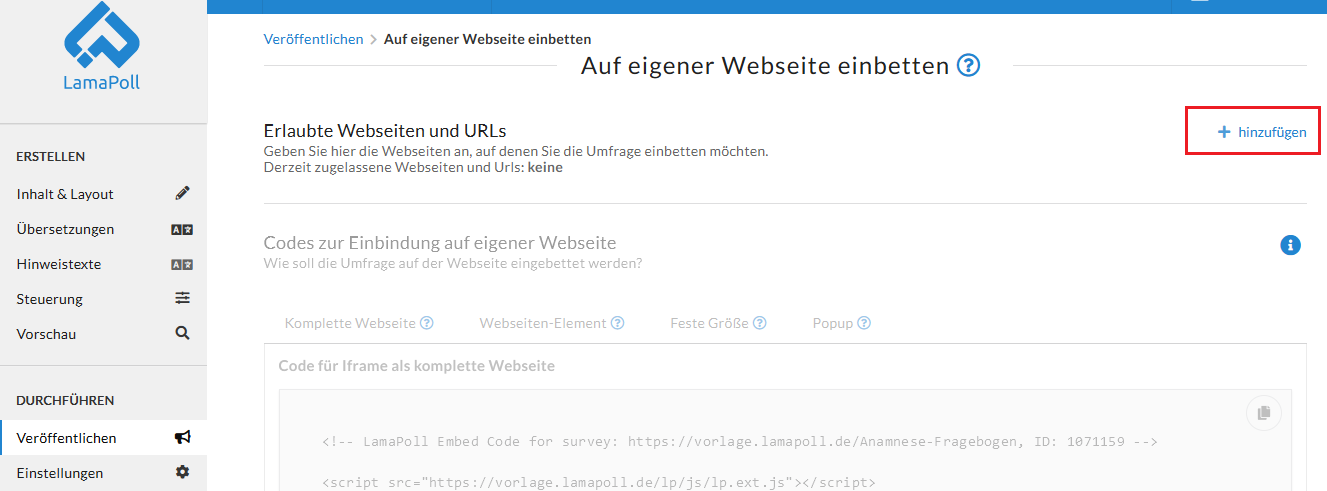The image size is (1327, 491).
Task: Open Hinweistexte in sidebar
Action: [x=59, y=264]
